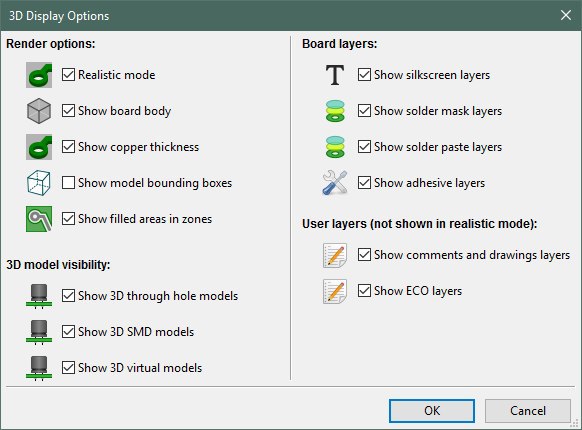Click the capacitor icon for SMD models
The image size is (582, 430).
[39, 332]
